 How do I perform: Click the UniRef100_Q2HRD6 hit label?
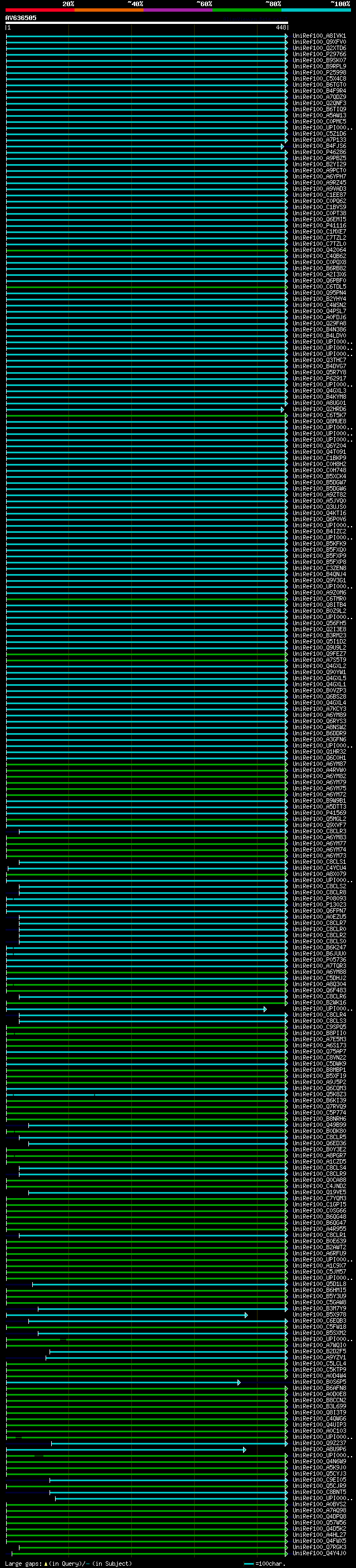click(x=319, y=409)
